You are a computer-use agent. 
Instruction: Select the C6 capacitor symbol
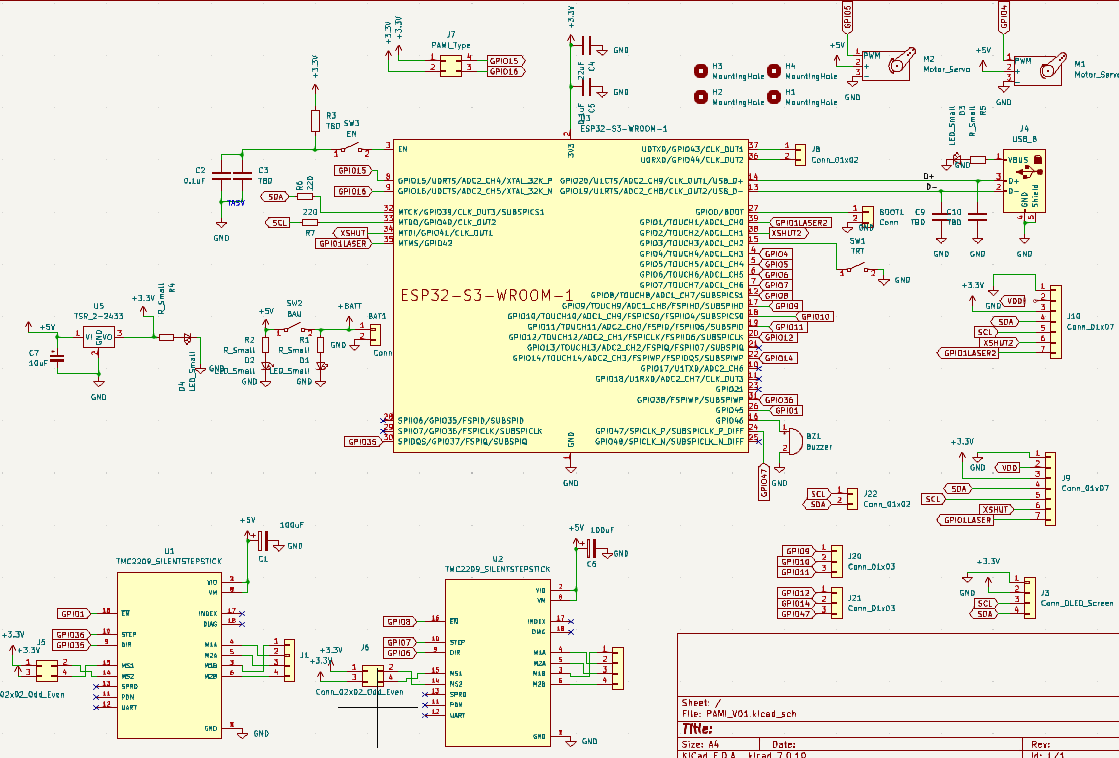[x=591, y=548]
